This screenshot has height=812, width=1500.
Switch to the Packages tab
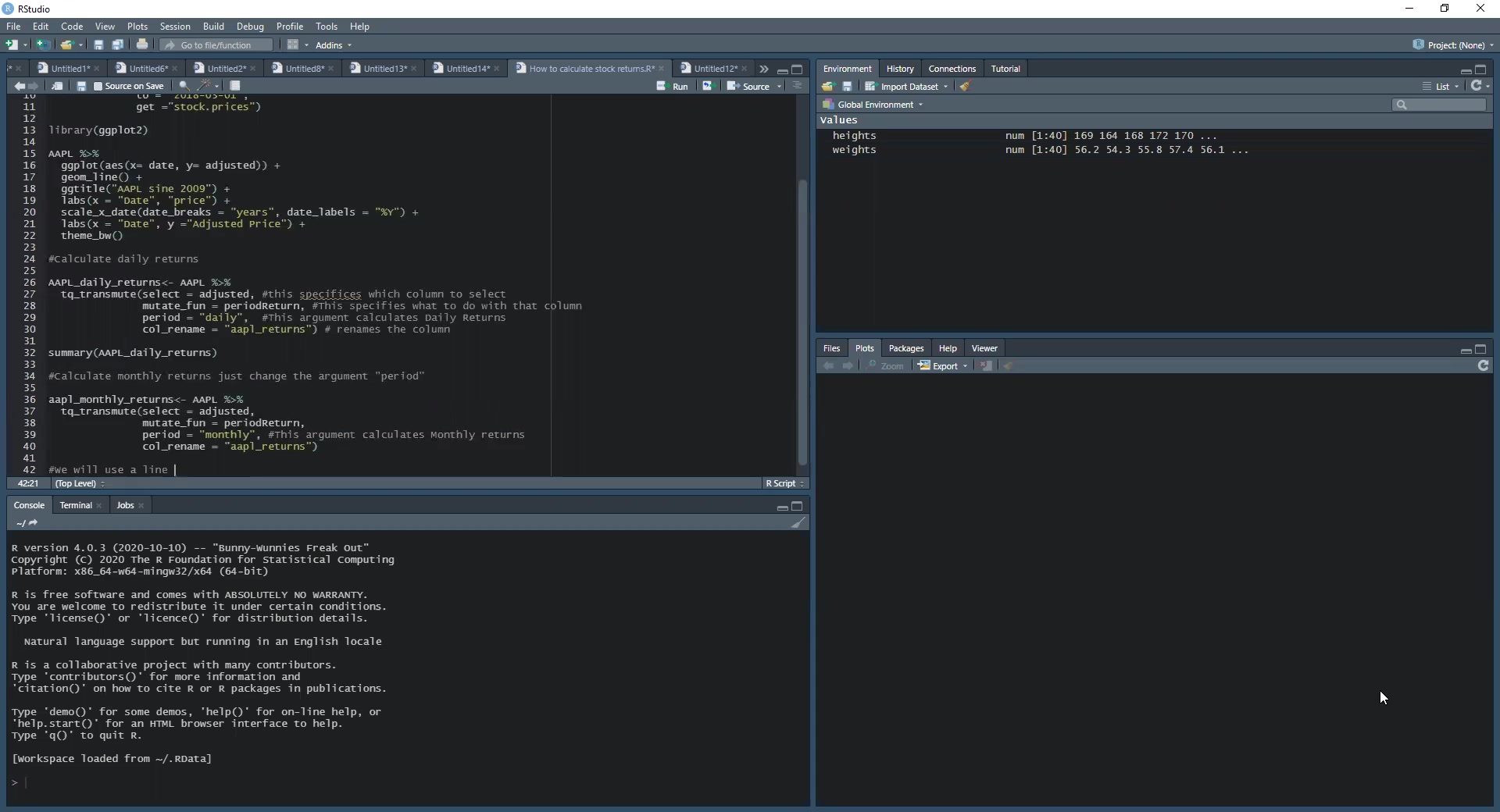(x=906, y=348)
